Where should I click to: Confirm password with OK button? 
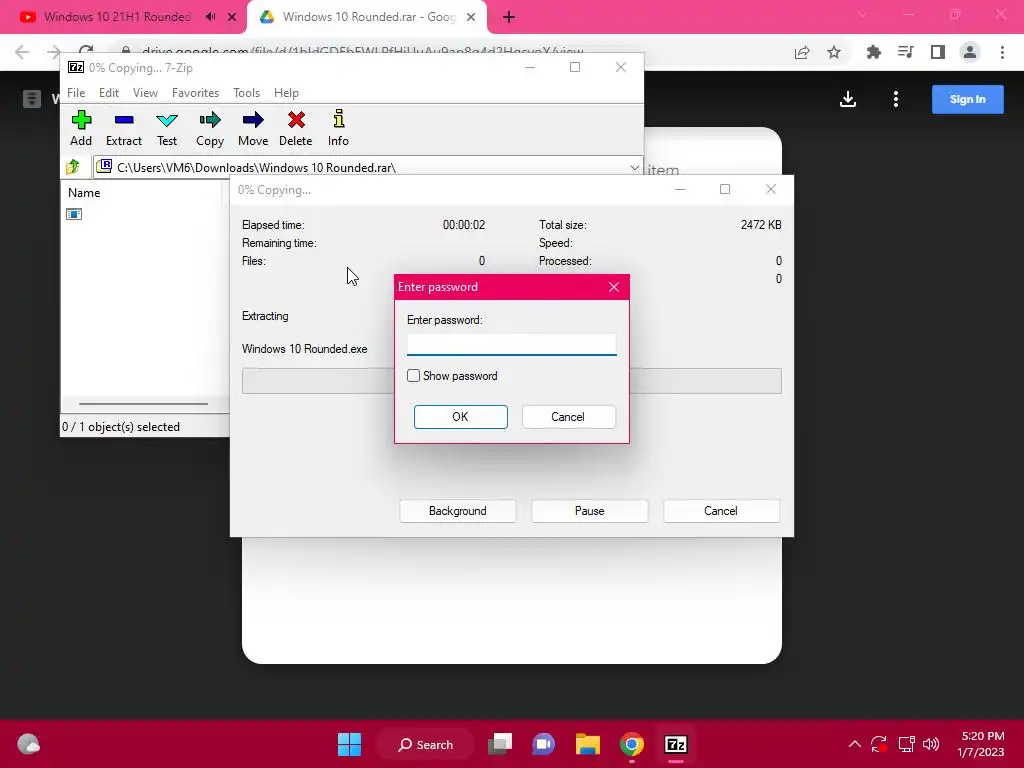tap(460, 417)
